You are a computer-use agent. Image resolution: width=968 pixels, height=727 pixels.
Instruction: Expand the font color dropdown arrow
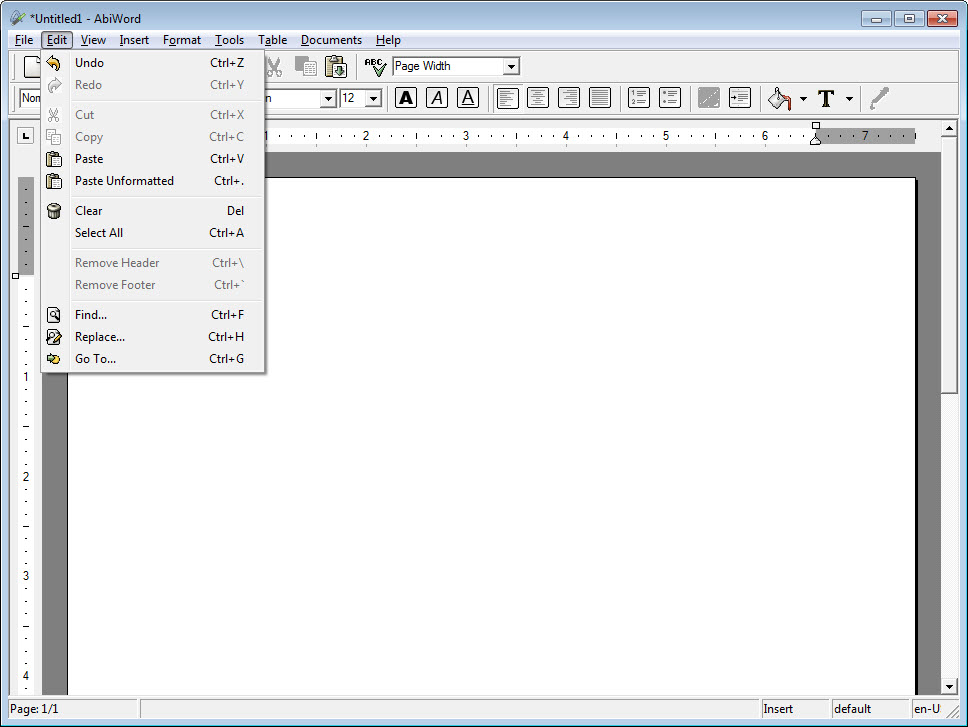coord(849,98)
